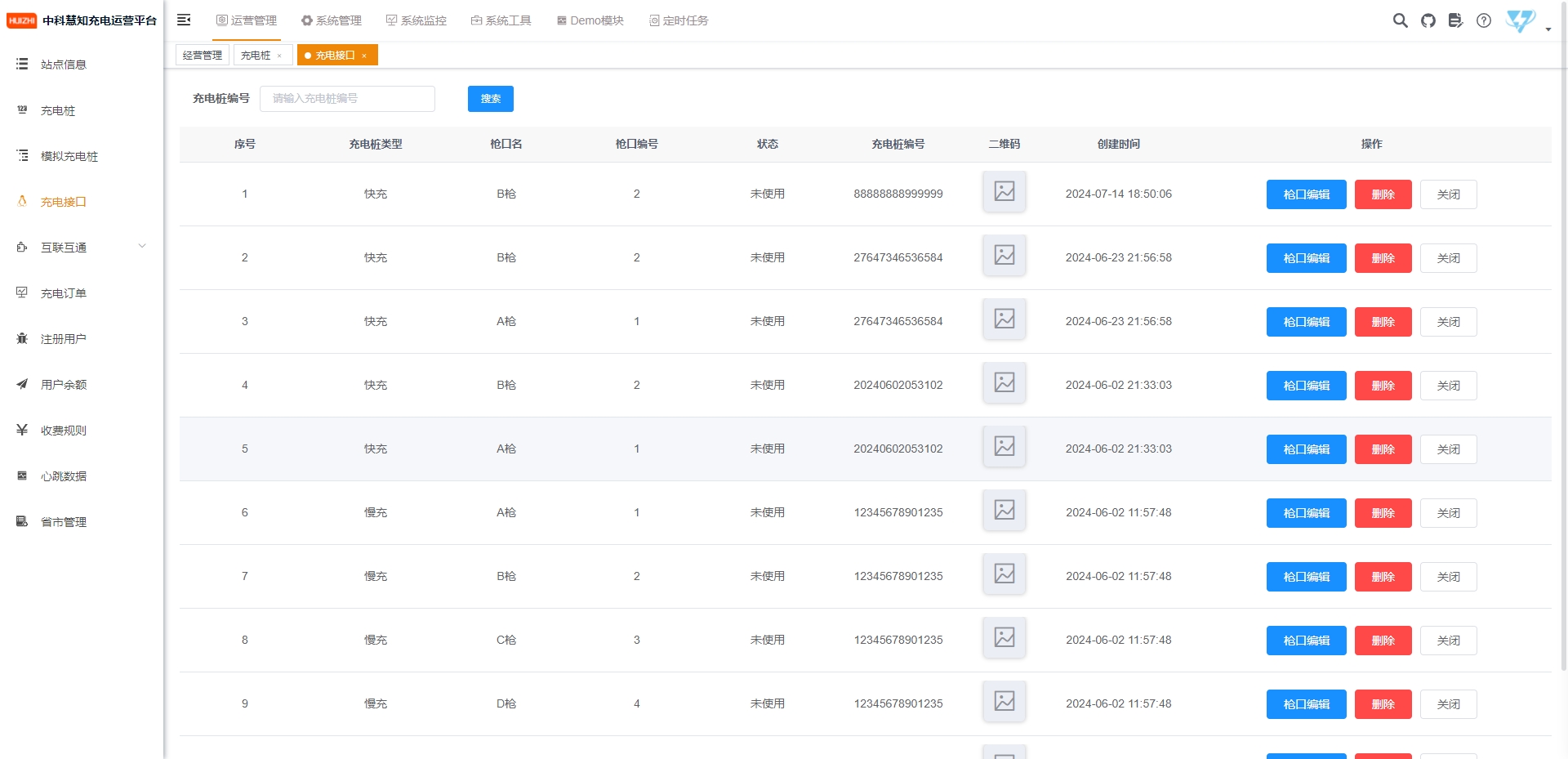Open QR code thumbnail in row 7

point(1004,574)
